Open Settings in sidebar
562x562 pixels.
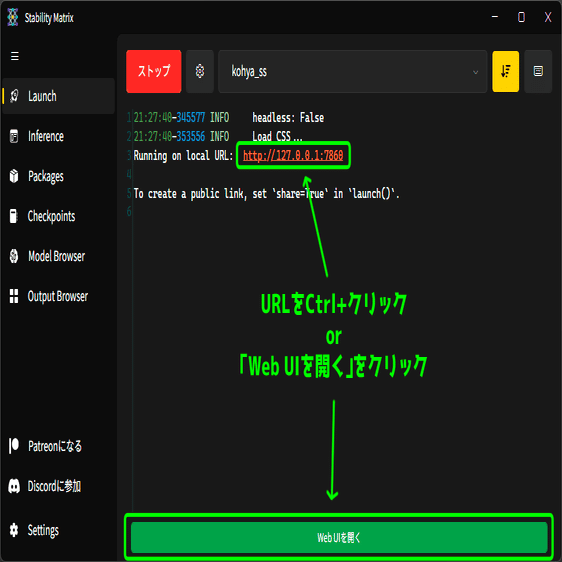pyautogui.click(x=58, y=530)
